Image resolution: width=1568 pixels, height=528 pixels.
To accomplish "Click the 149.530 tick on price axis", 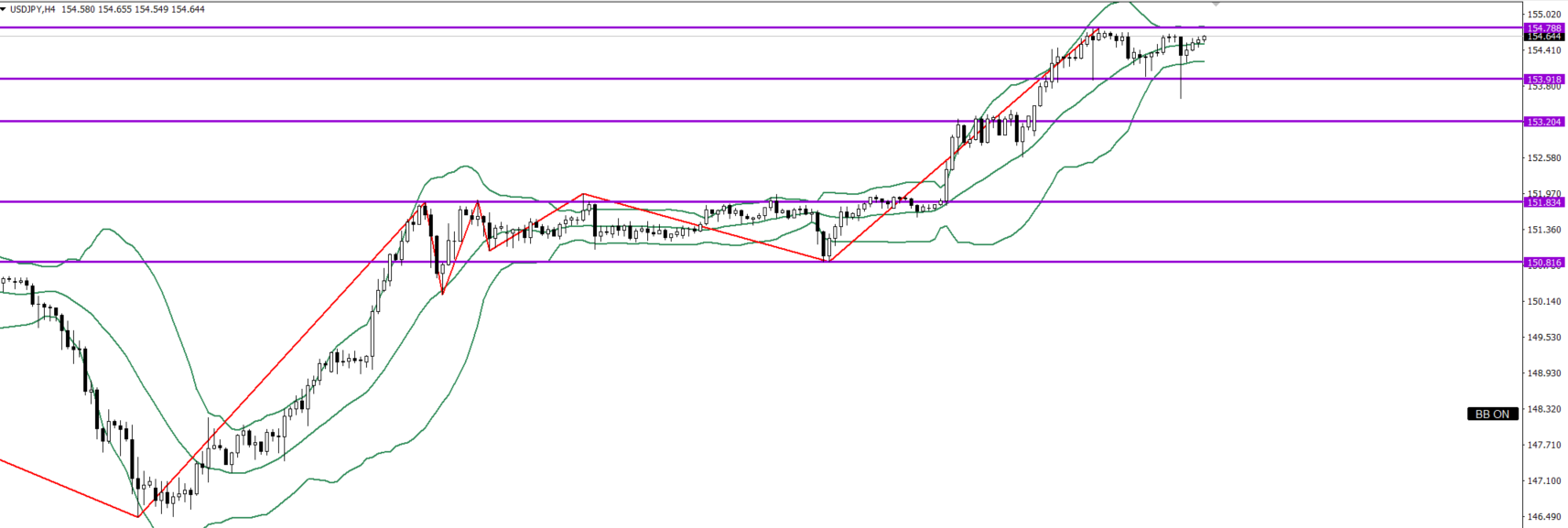I will click(1543, 338).
